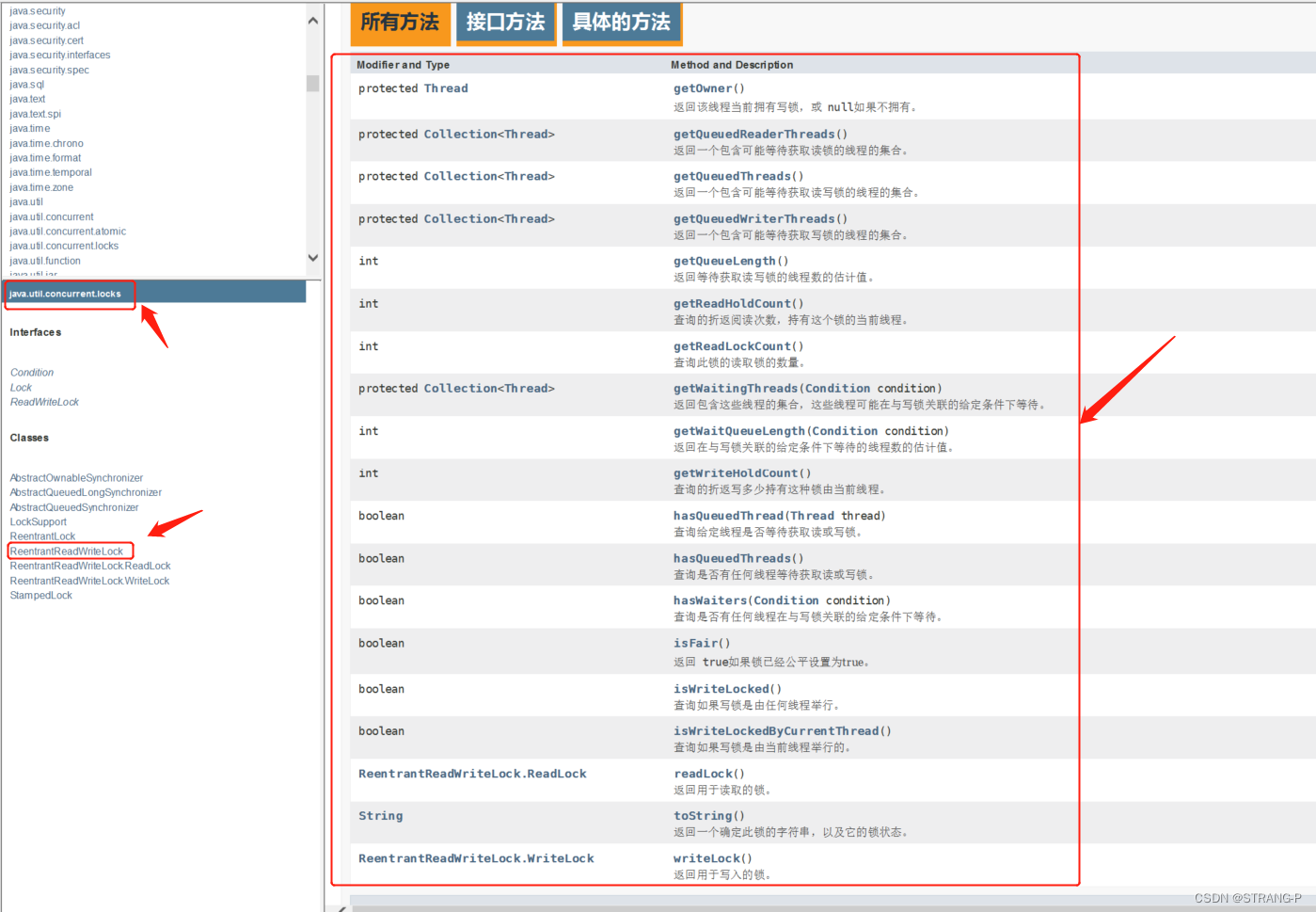Select the java.security package
Screen dimensions: 1316x912
38,11
